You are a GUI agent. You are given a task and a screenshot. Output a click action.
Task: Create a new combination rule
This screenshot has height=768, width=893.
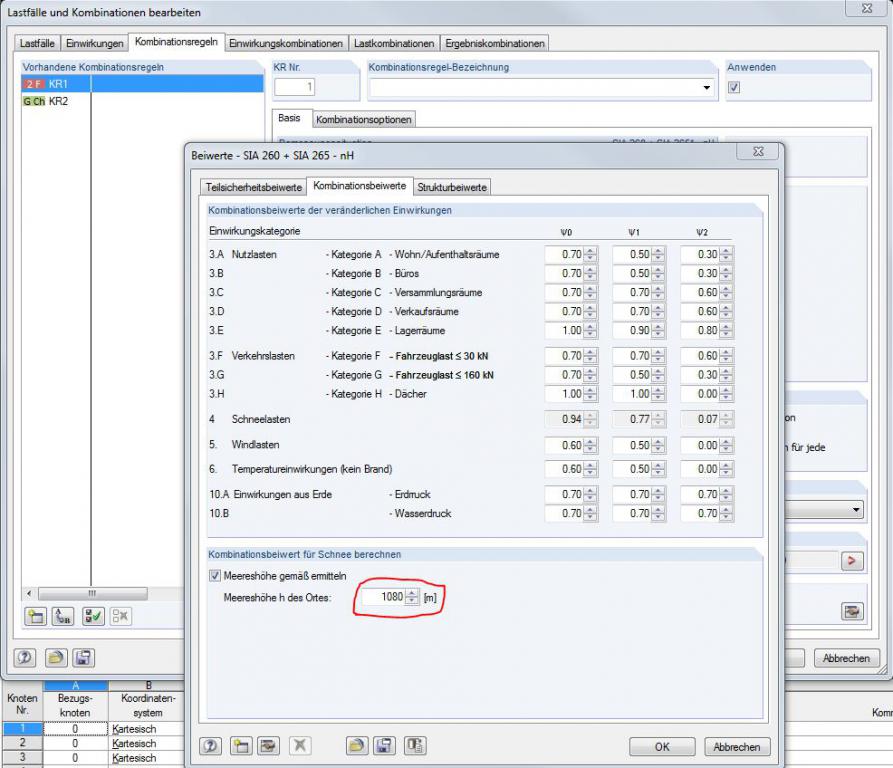pyautogui.click(x=35, y=616)
